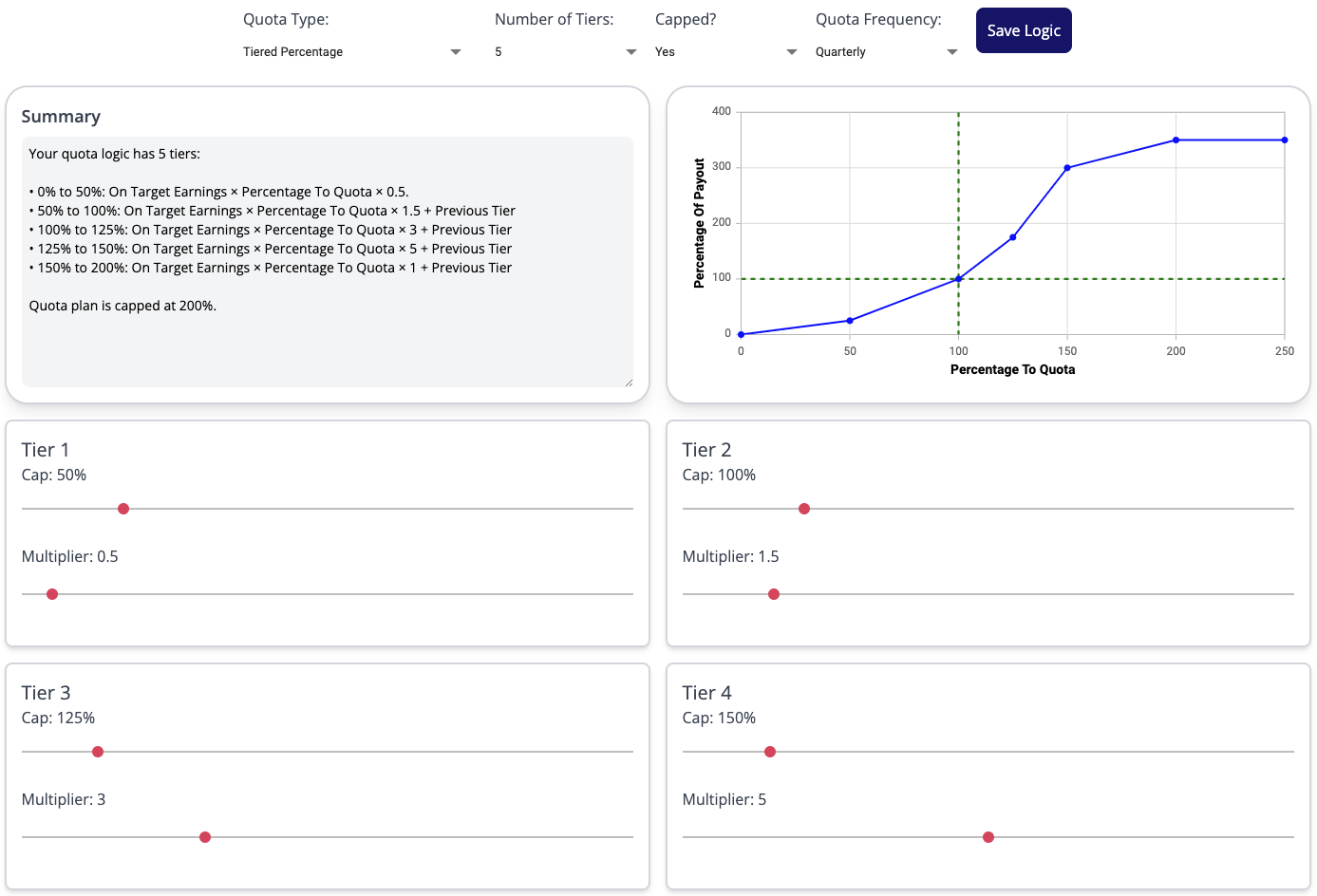
Task: Click the chart data point at 250% quota
Action: tap(1285, 140)
